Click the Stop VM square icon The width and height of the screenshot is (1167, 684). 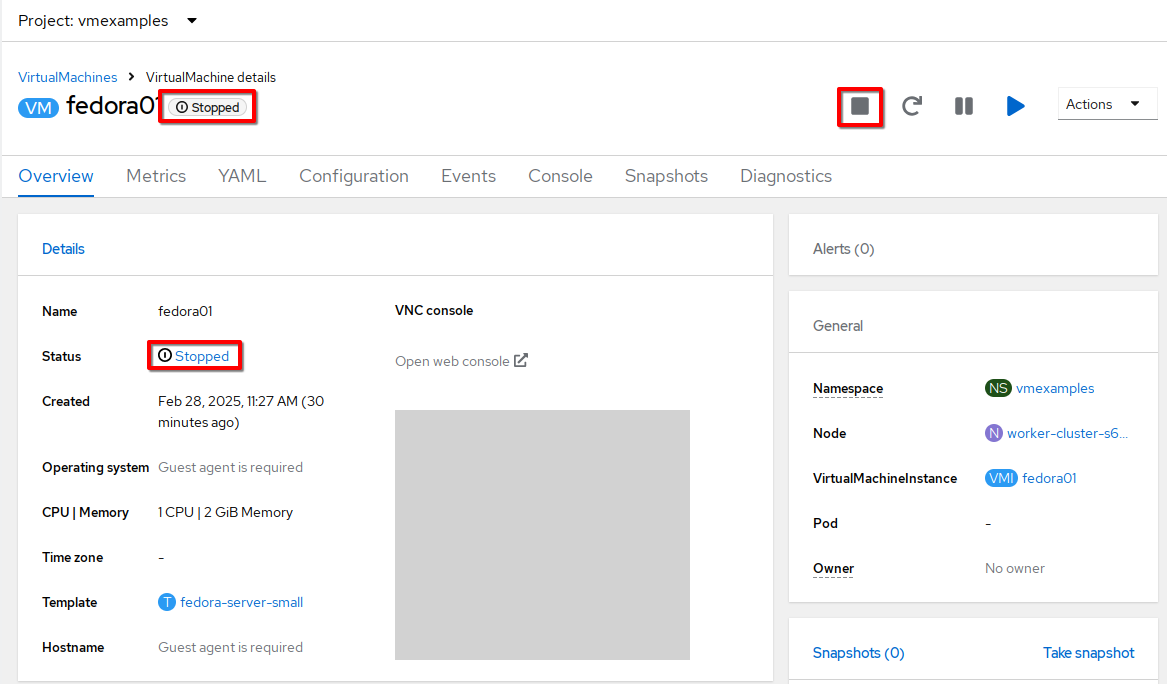tap(860, 106)
